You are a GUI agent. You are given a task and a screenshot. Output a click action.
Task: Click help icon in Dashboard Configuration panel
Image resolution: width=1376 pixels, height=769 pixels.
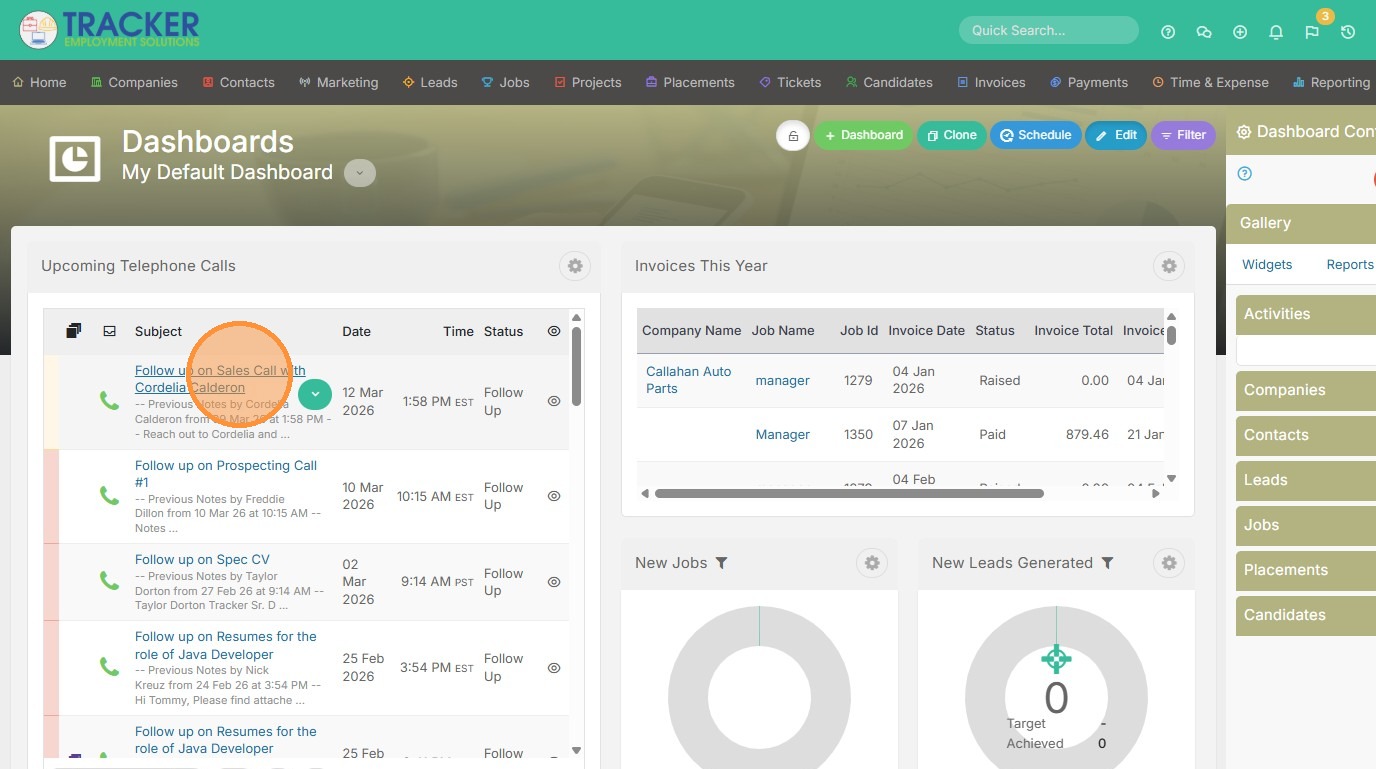1245,174
